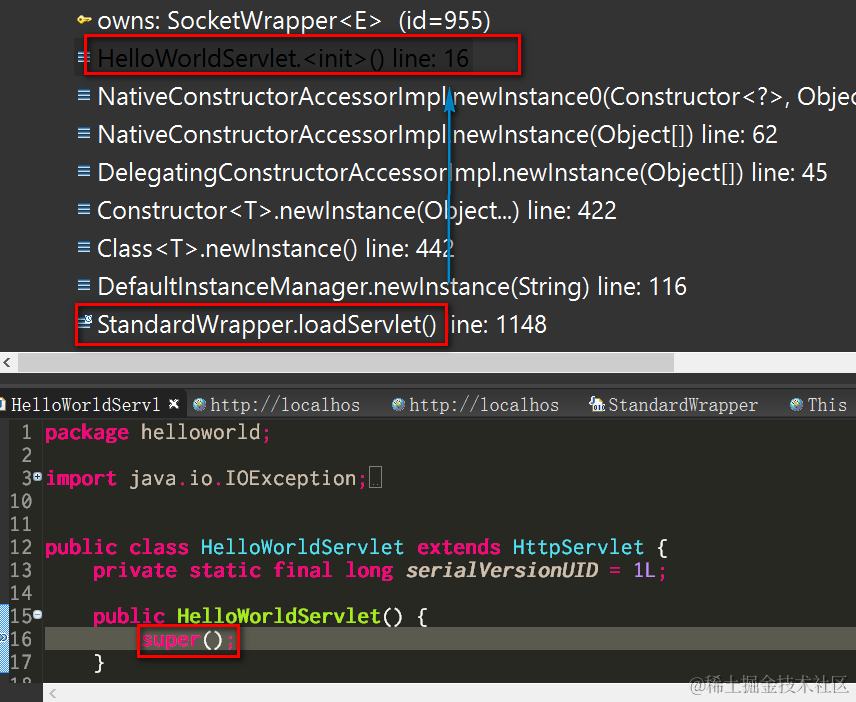Click the HelloWorldServlet class name on line 12
Image resolution: width=856 pixels, height=702 pixels.
302,548
